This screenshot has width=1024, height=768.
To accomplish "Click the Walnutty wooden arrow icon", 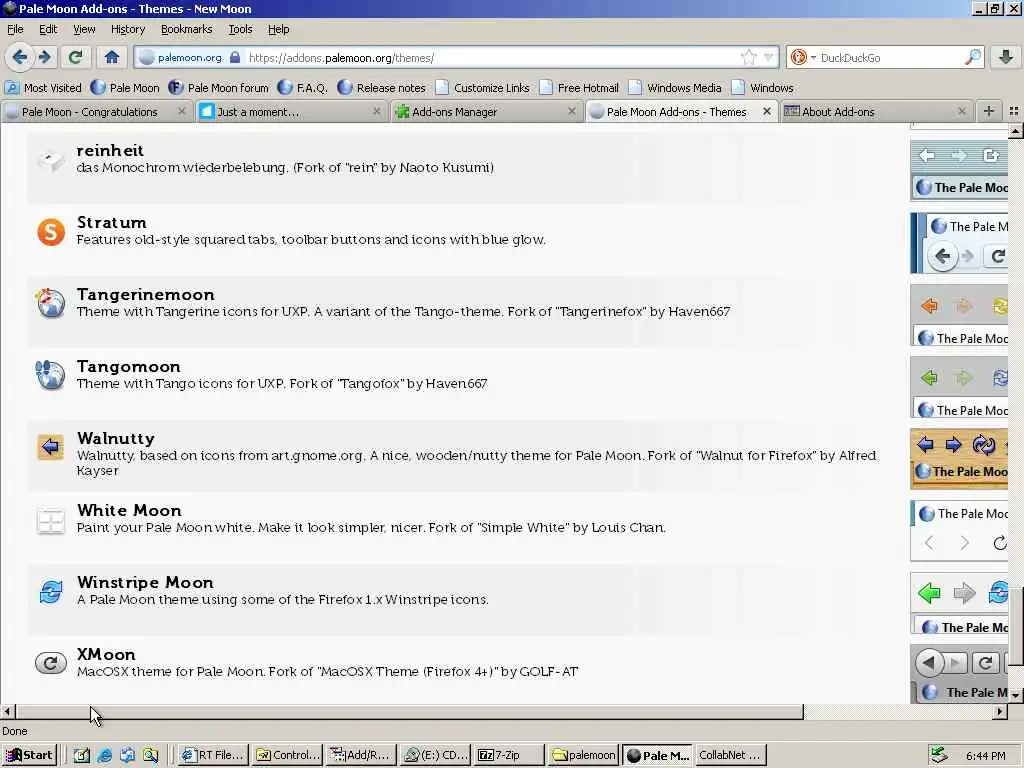I will pos(50,447).
